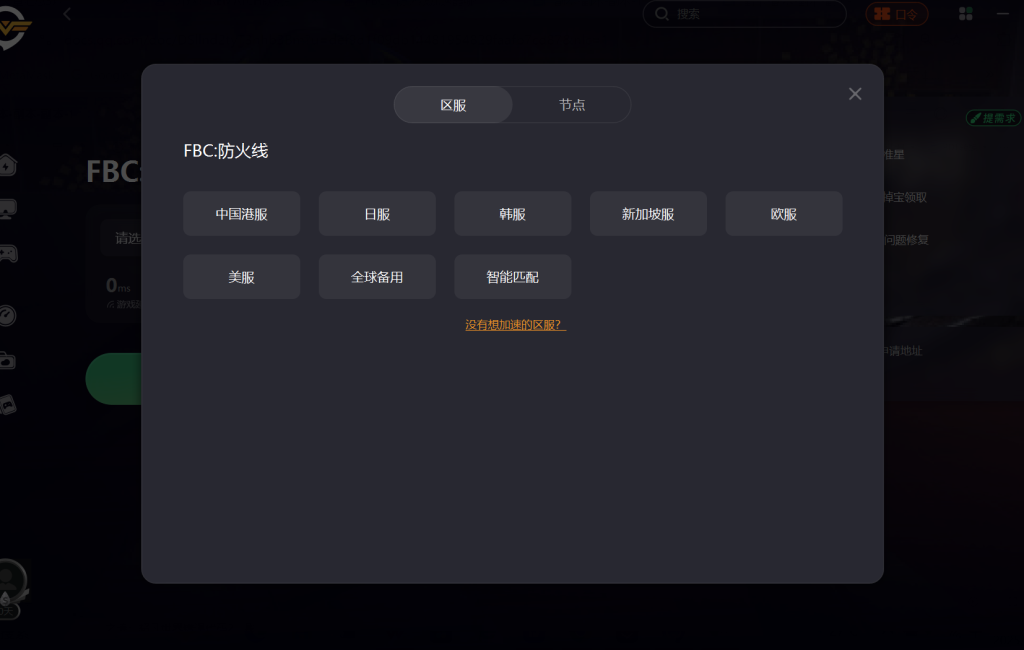Go back with the top-left arrow

[x=67, y=14]
